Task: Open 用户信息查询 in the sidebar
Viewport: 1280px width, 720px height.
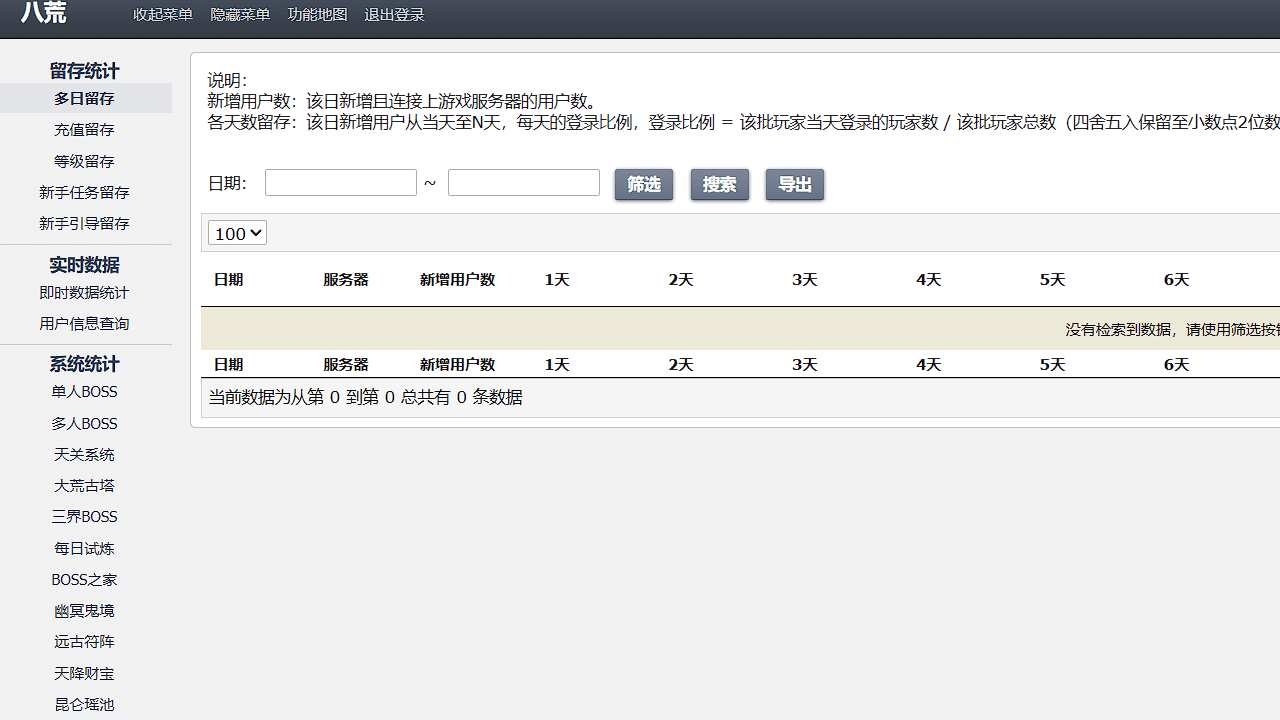Action: pyautogui.click(x=84, y=323)
